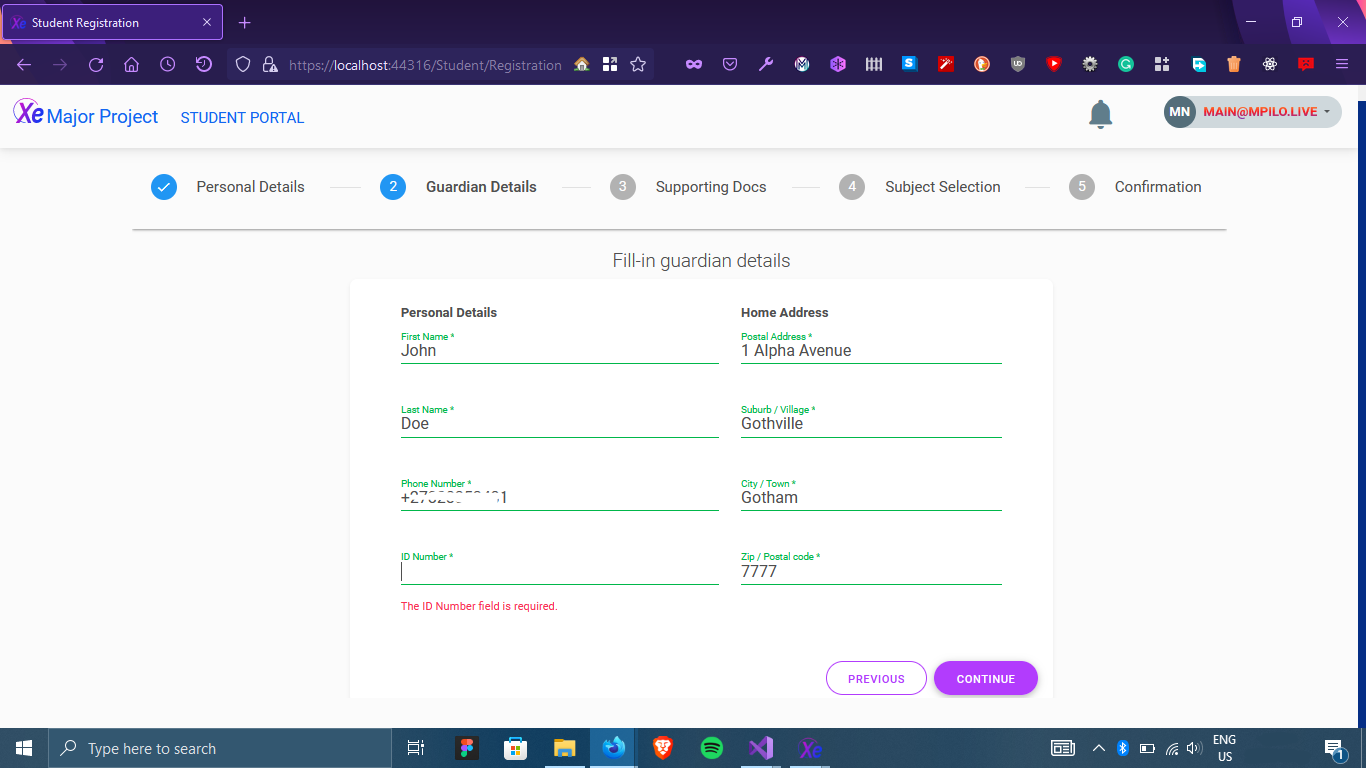Switch to the Student Registration browser tab
The height and width of the screenshot is (768, 1366).
click(112, 22)
